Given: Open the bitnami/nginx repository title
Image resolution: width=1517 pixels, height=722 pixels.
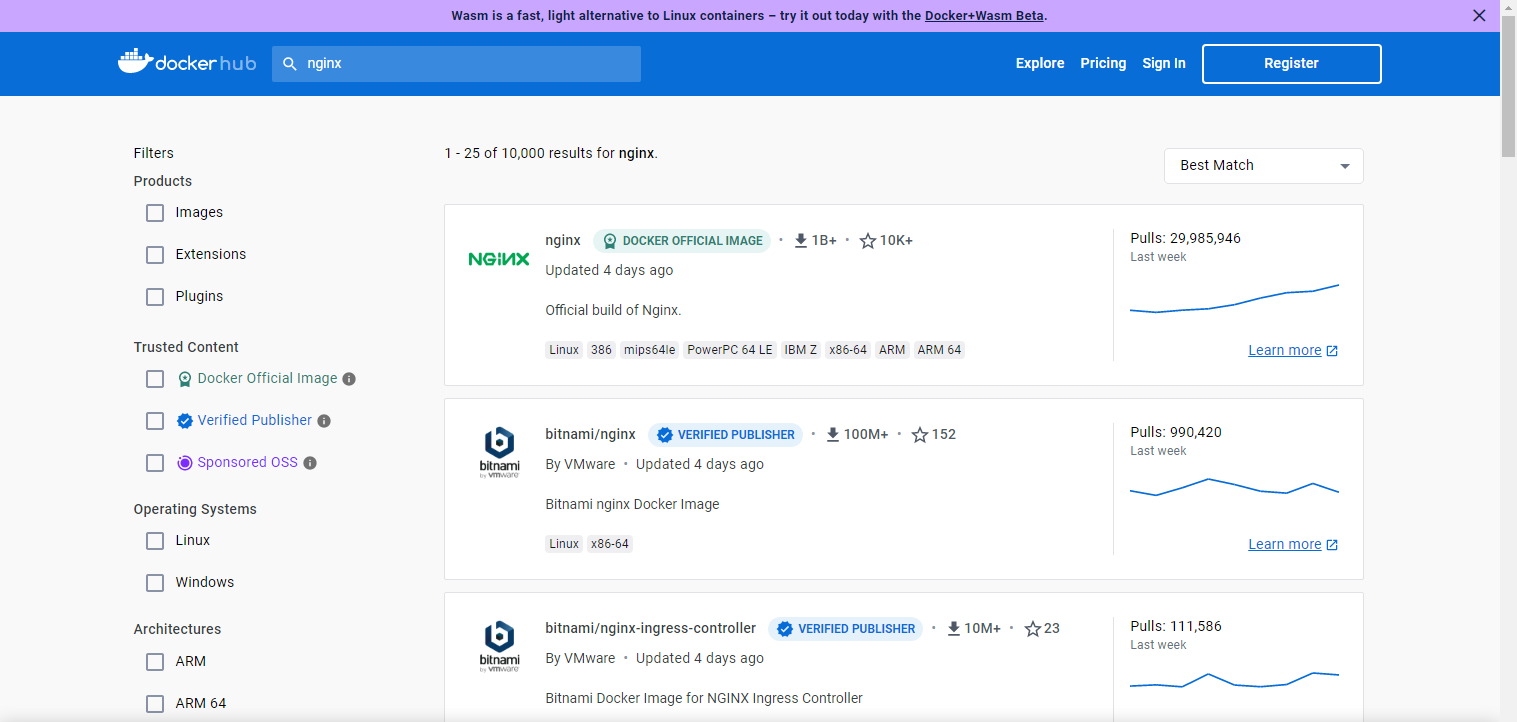Looking at the screenshot, I should (590, 434).
